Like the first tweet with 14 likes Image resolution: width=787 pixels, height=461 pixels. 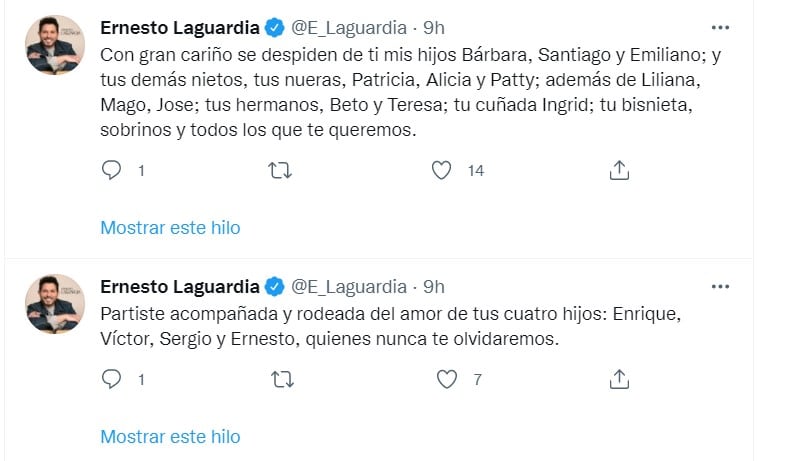442,171
